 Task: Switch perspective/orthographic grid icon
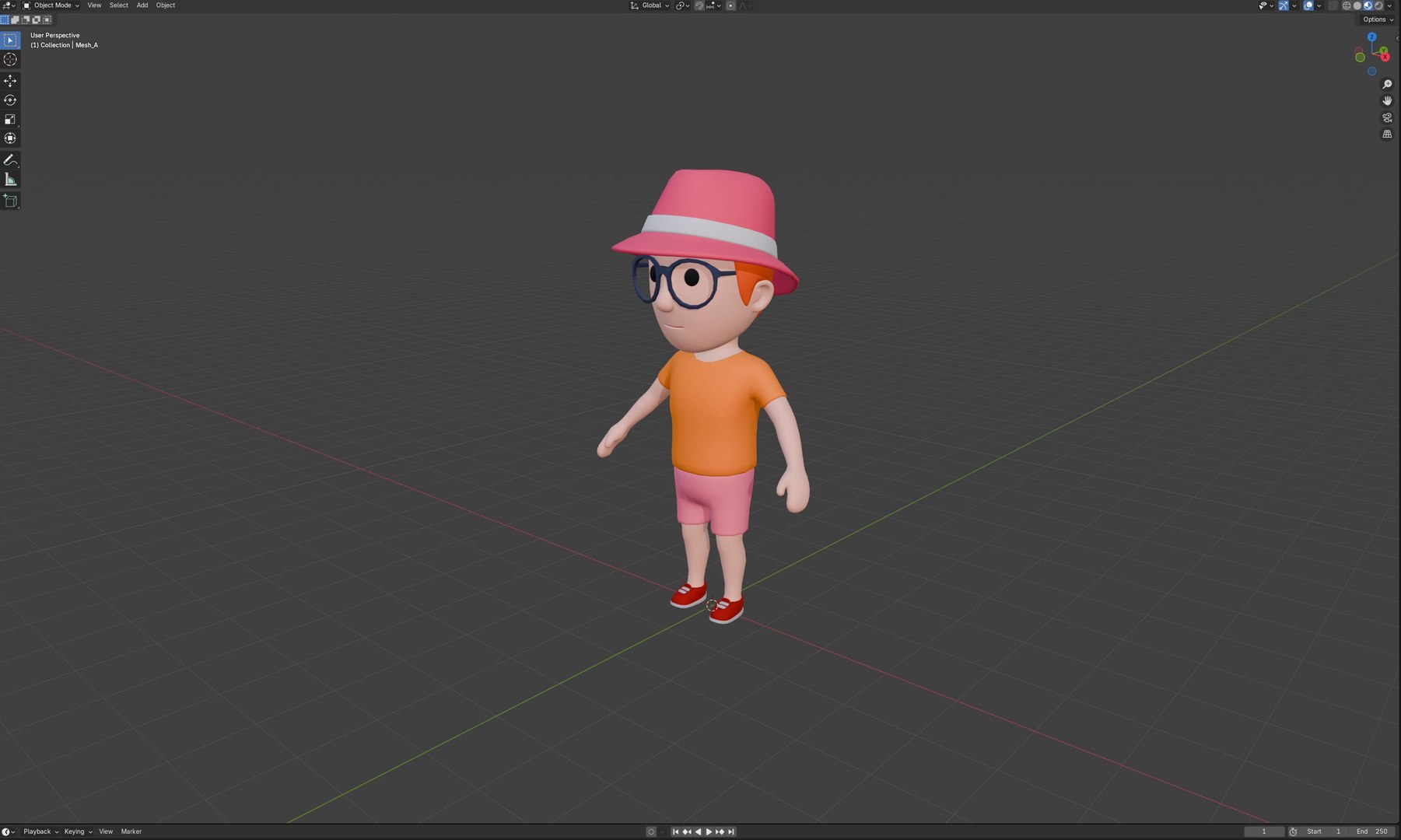coord(1387,135)
